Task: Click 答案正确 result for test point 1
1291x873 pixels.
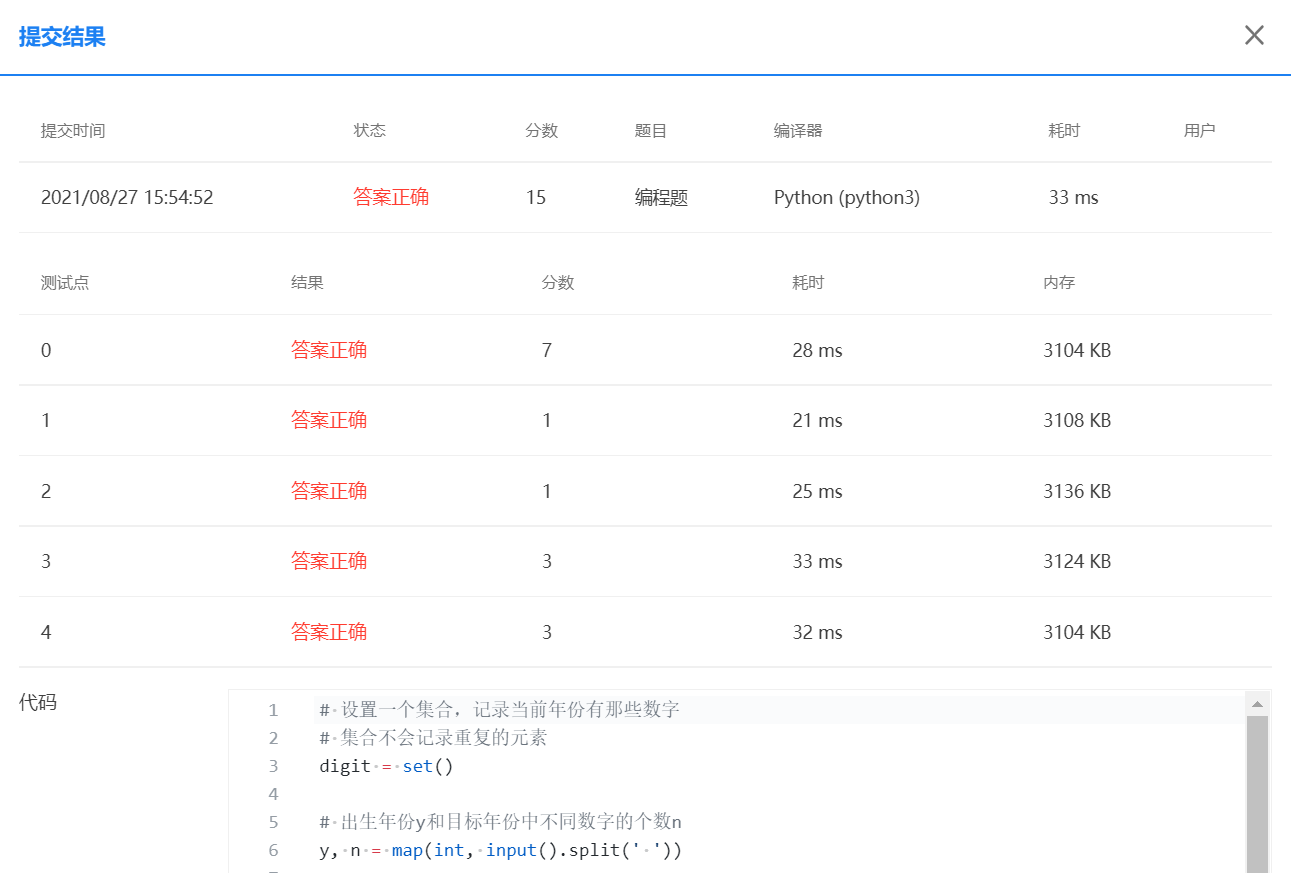Action: (329, 420)
